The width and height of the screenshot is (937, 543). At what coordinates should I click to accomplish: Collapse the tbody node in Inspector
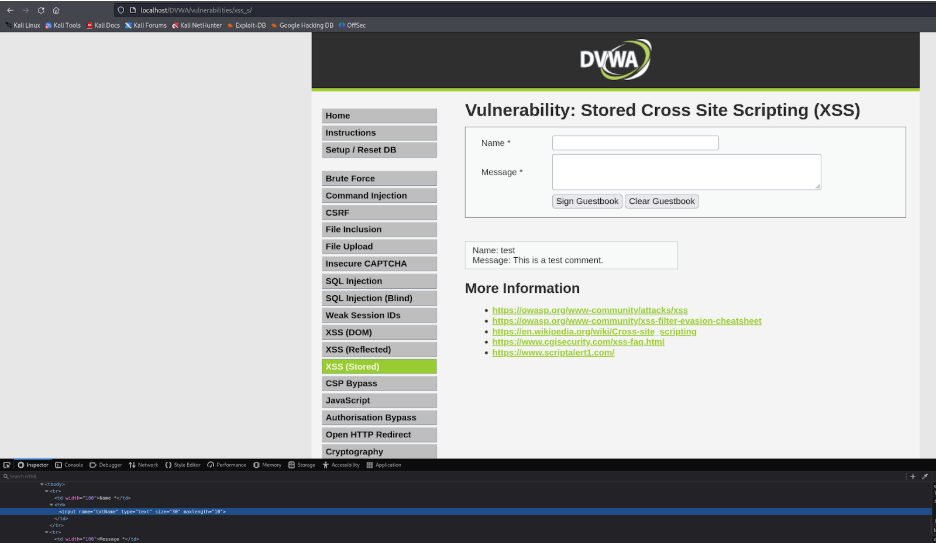(42, 484)
